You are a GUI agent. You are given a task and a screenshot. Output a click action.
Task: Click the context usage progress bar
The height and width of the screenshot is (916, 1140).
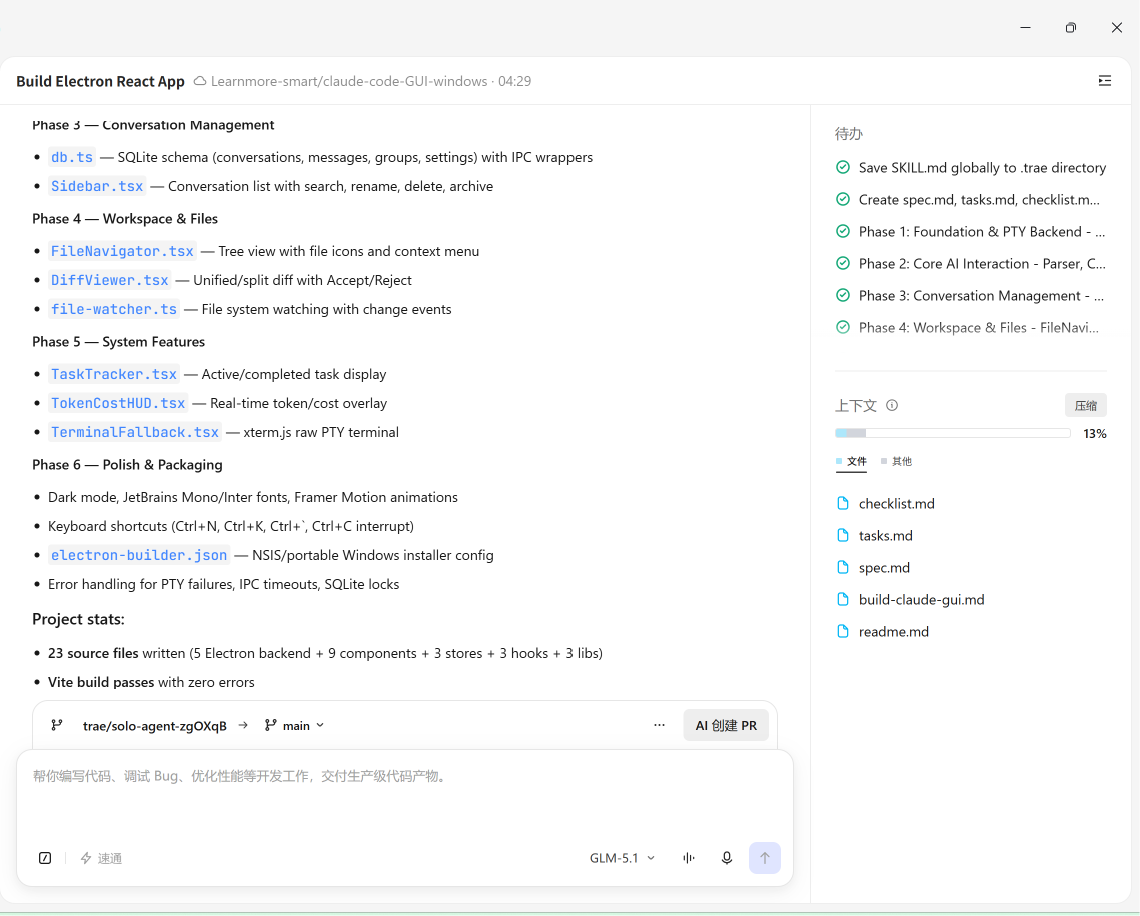[x=952, y=433]
